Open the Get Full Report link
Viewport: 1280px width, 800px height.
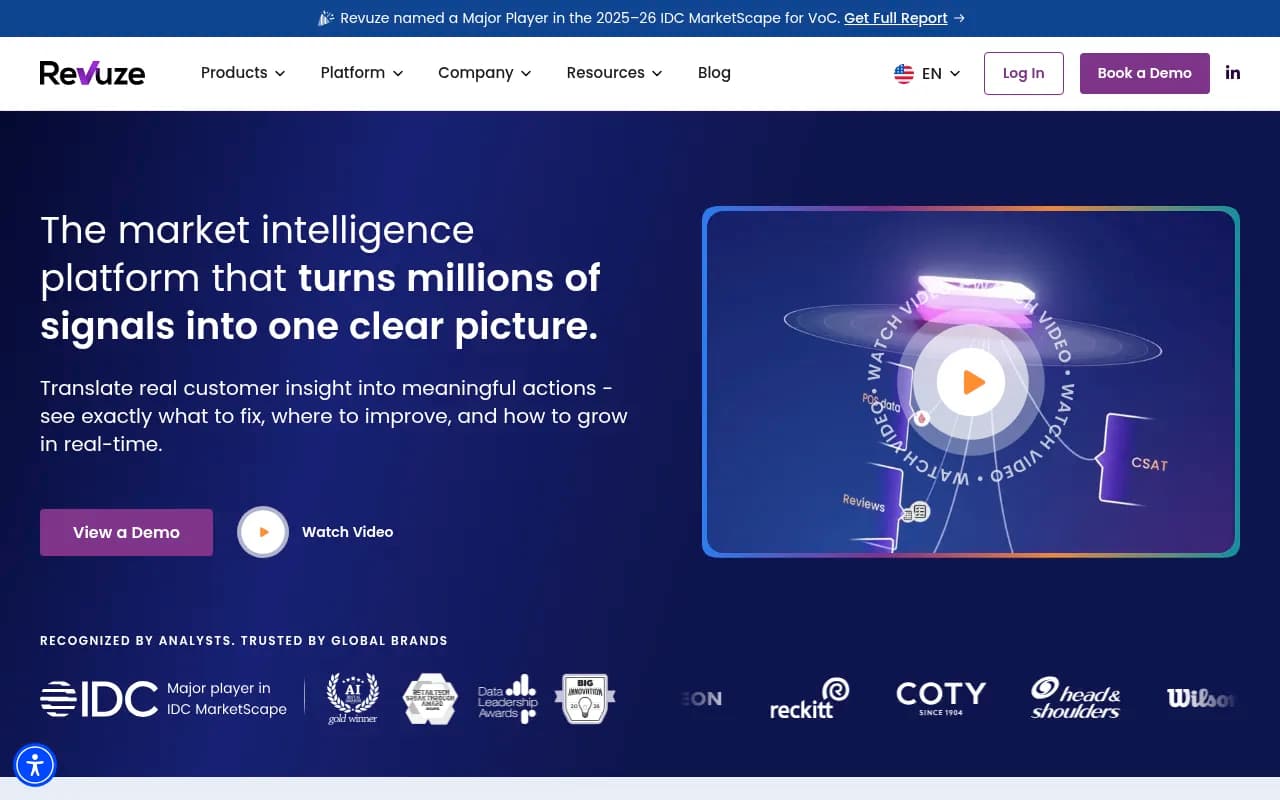896,18
